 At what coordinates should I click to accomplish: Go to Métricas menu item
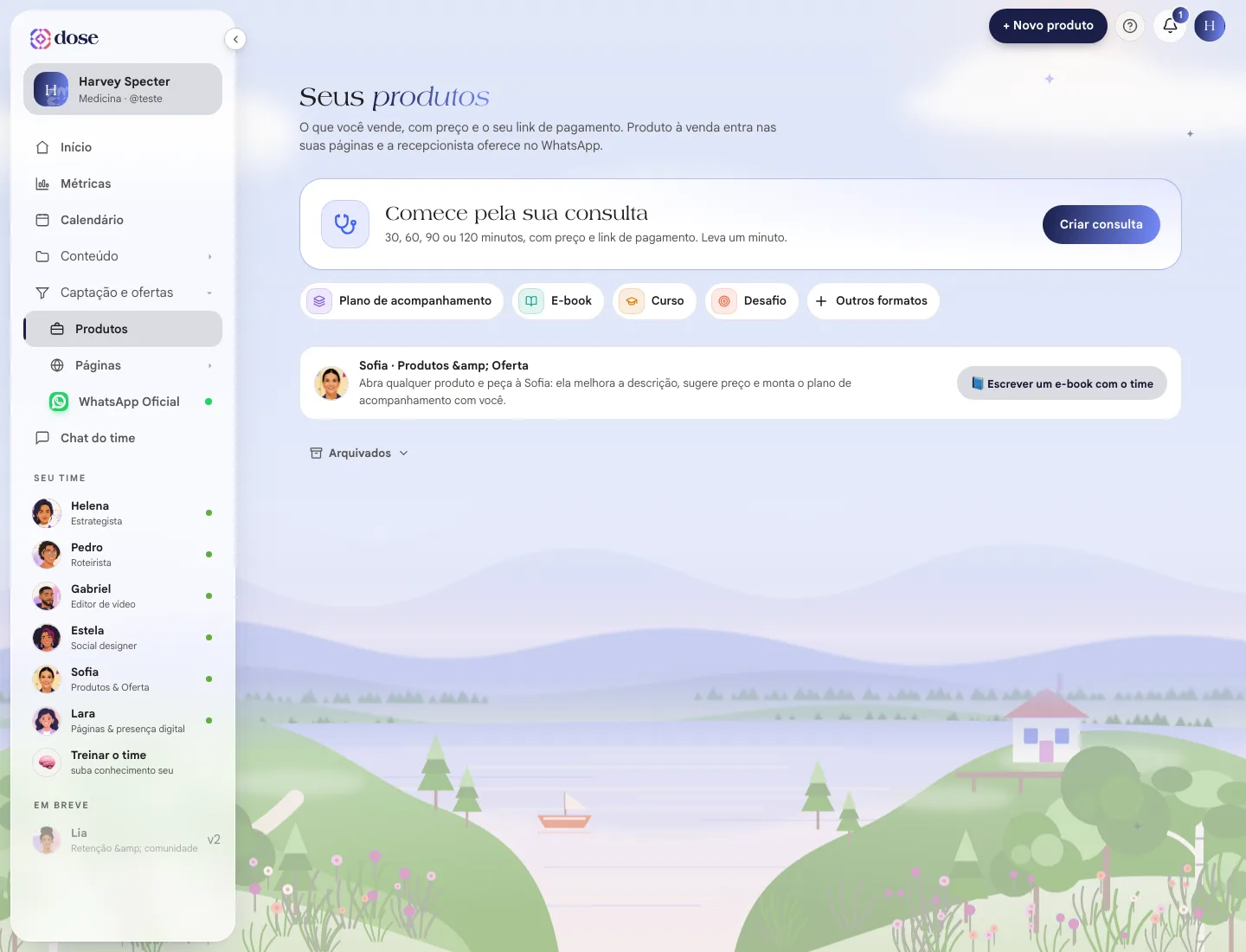pos(123,183)
